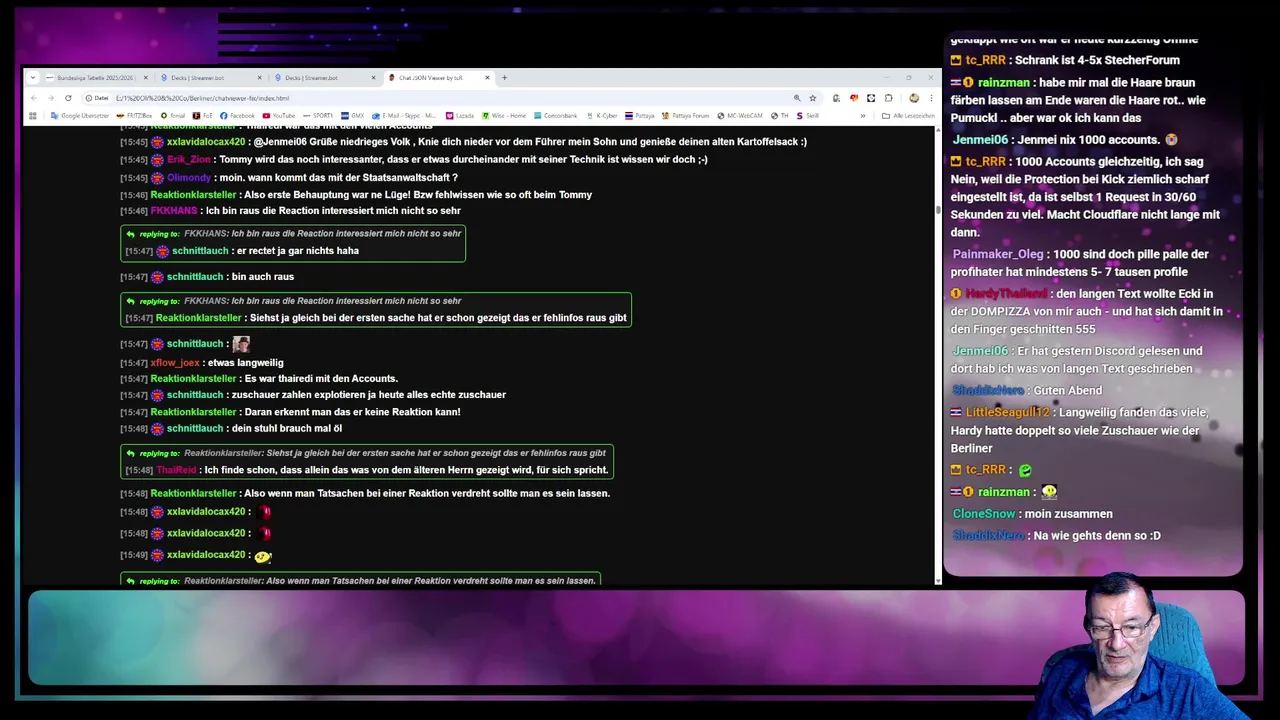This screenshot has width=1280, height=720.
Task: Open the tab search dropdown arrow
Action: click(33, 77)
